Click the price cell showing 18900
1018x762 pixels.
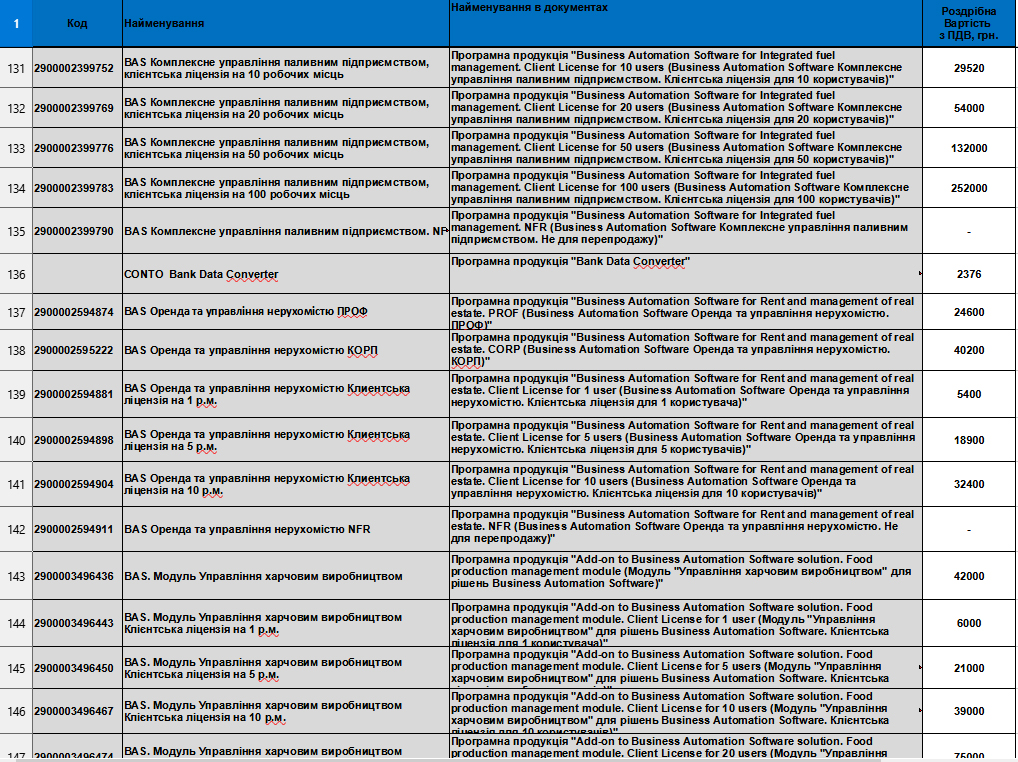(x=968, y=440)
